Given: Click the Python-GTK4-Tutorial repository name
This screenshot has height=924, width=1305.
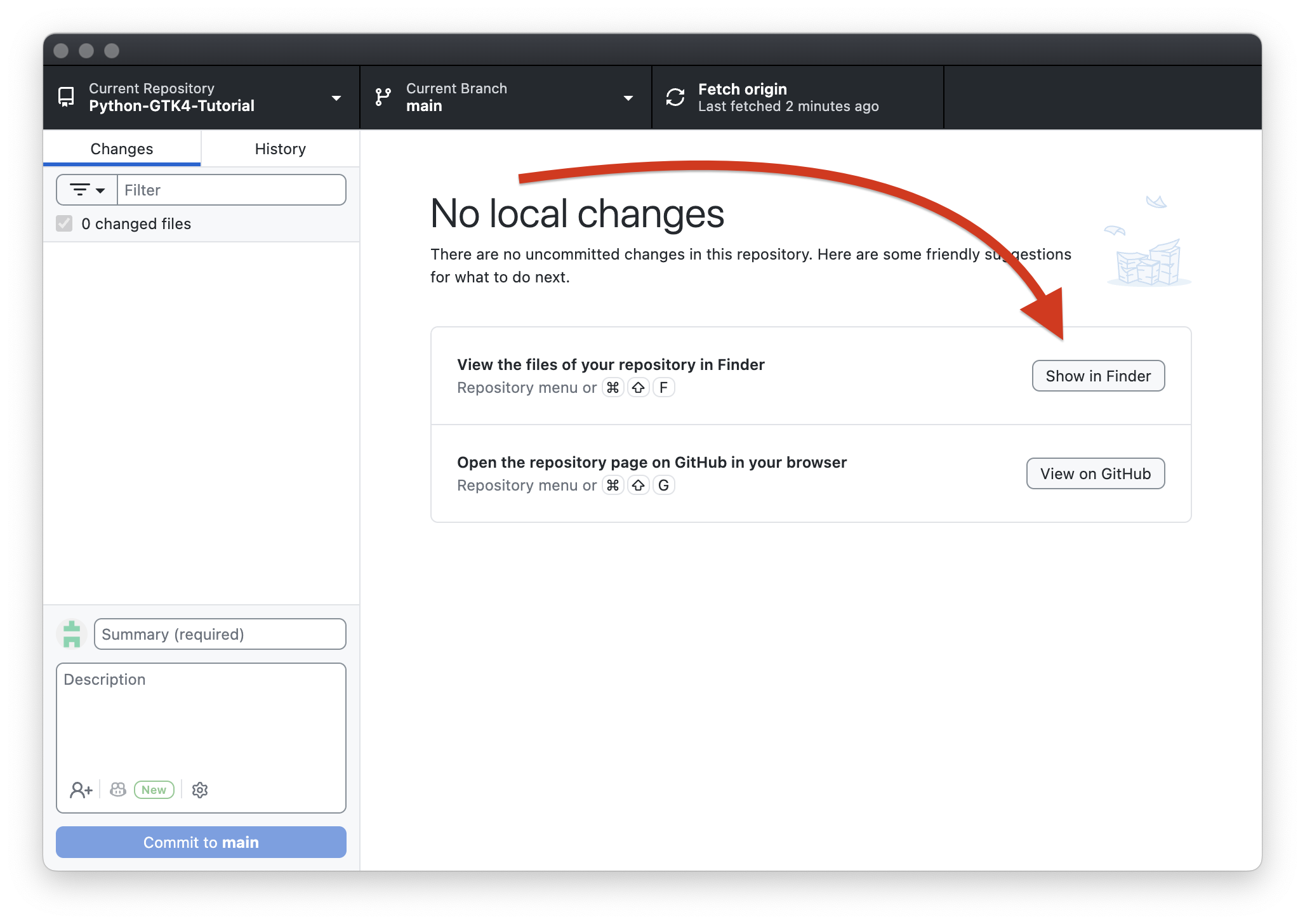Looking at the screenshot, I should [172, 106].
